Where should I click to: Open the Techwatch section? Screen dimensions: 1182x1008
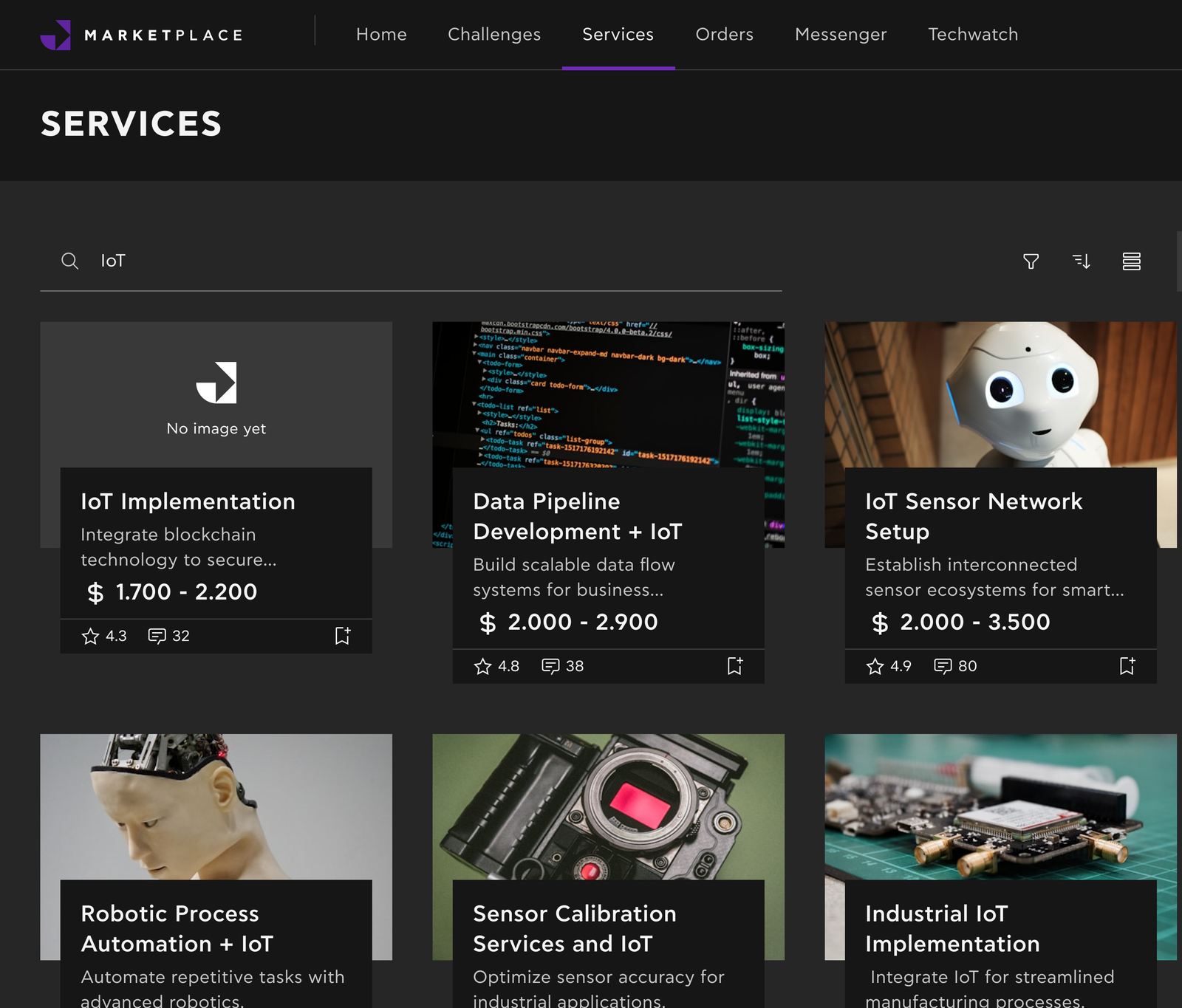click(x=972, y=34)
